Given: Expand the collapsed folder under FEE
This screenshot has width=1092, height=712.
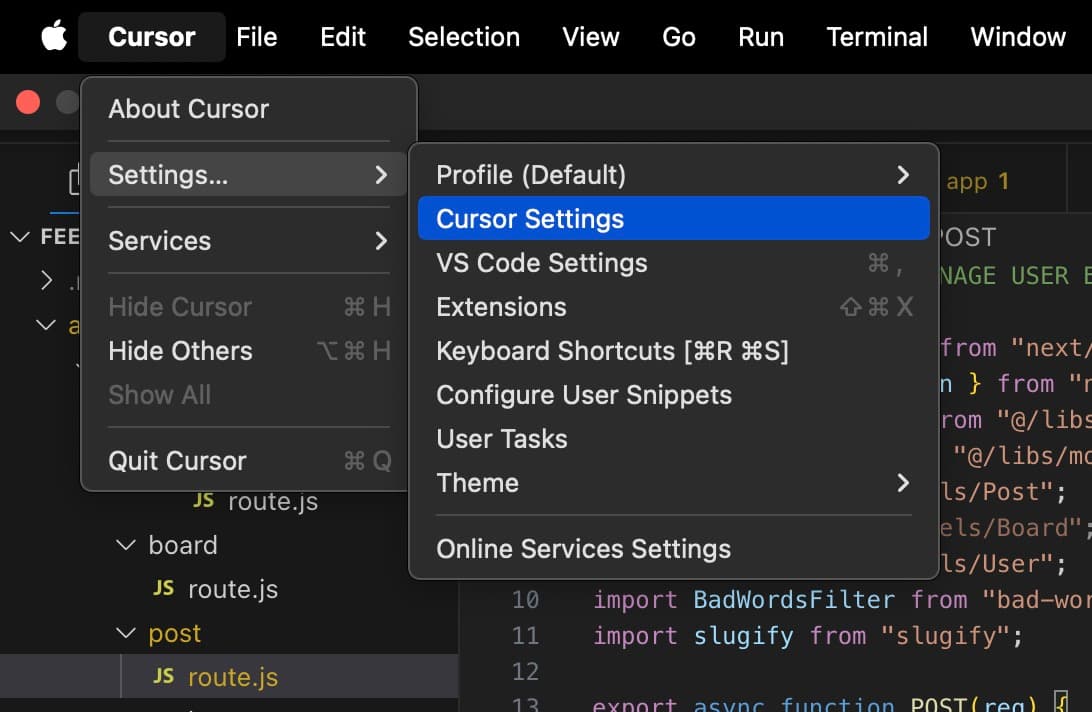Looking at the screenshot, I should click(46, 281).
